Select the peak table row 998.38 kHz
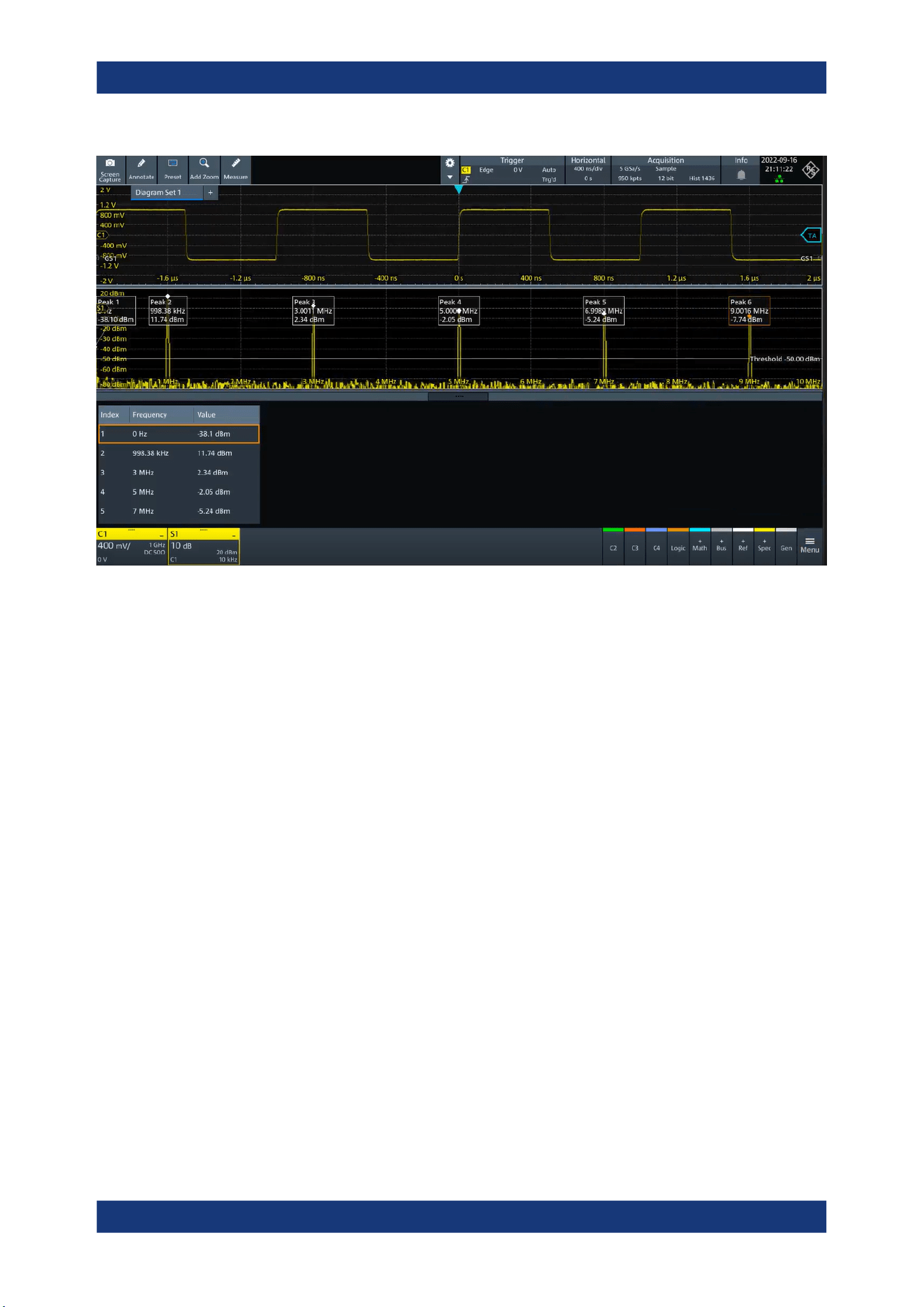Viewport: 924px width, 1307px height. (x=179, y=453)
